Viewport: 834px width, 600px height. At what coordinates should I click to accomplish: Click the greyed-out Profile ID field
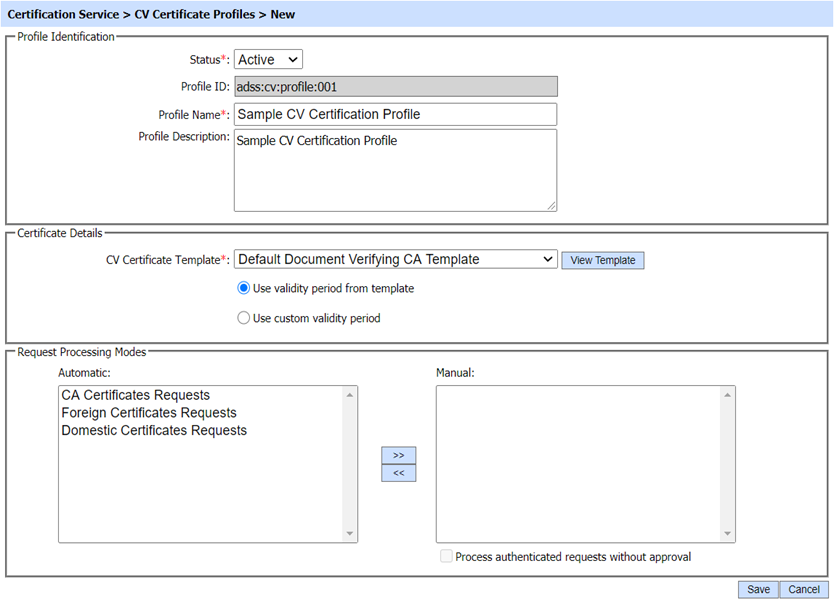(x=395, y=87)
